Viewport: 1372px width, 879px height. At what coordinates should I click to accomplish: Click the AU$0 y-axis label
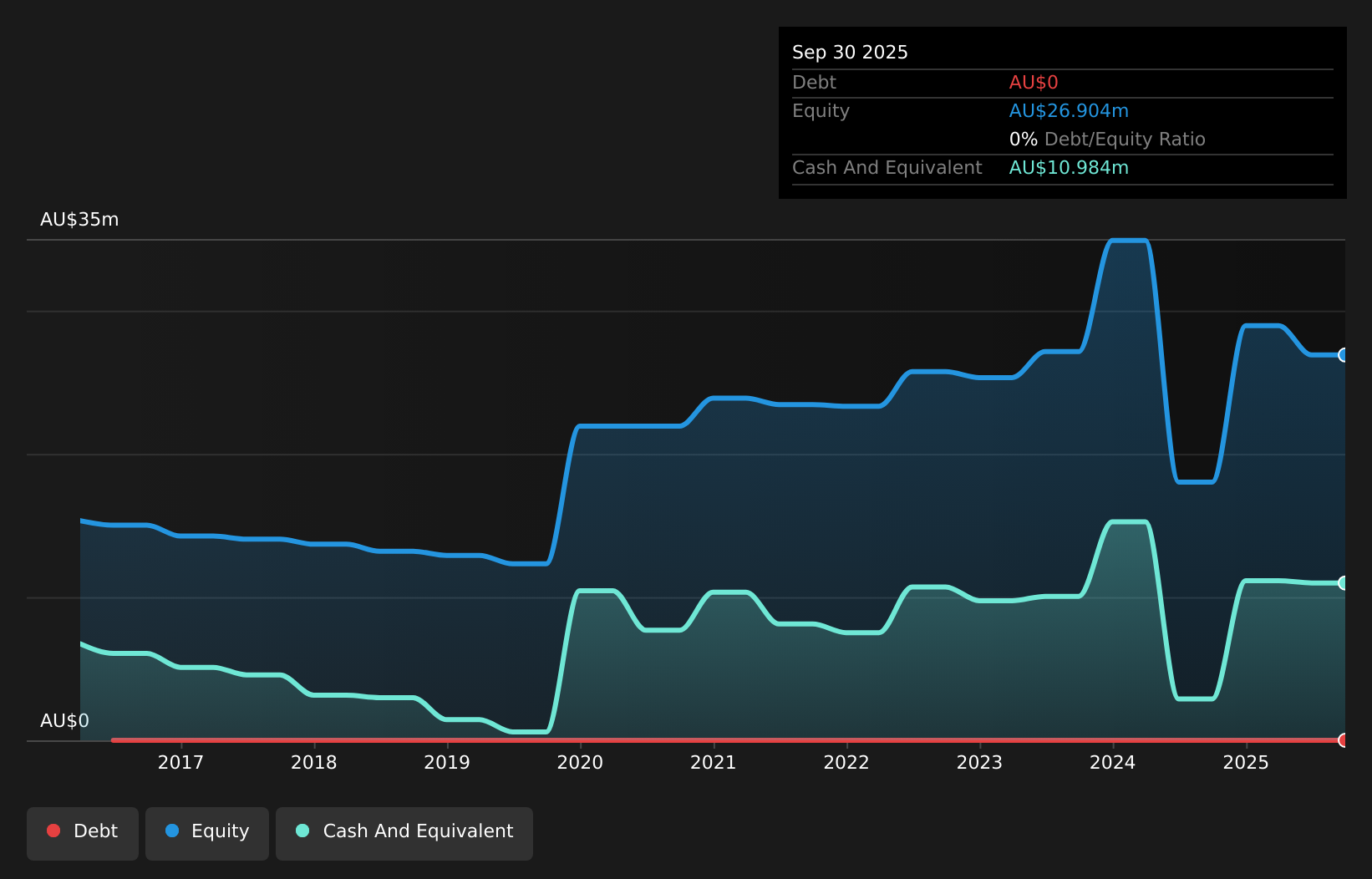(x=64, y=721)
